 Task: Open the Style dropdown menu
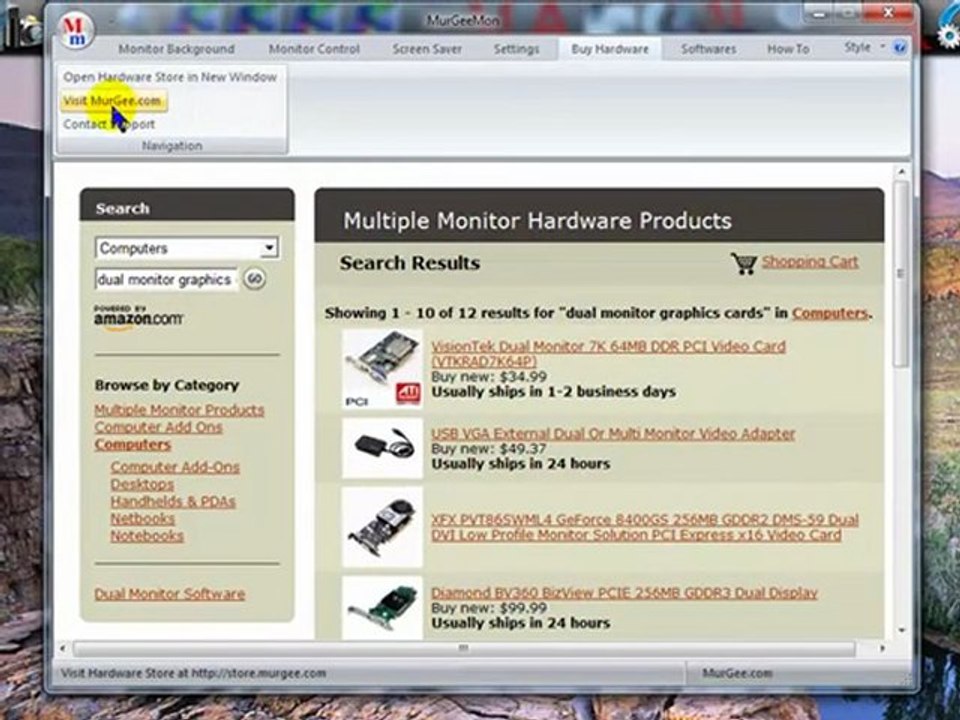click(864, 47)
